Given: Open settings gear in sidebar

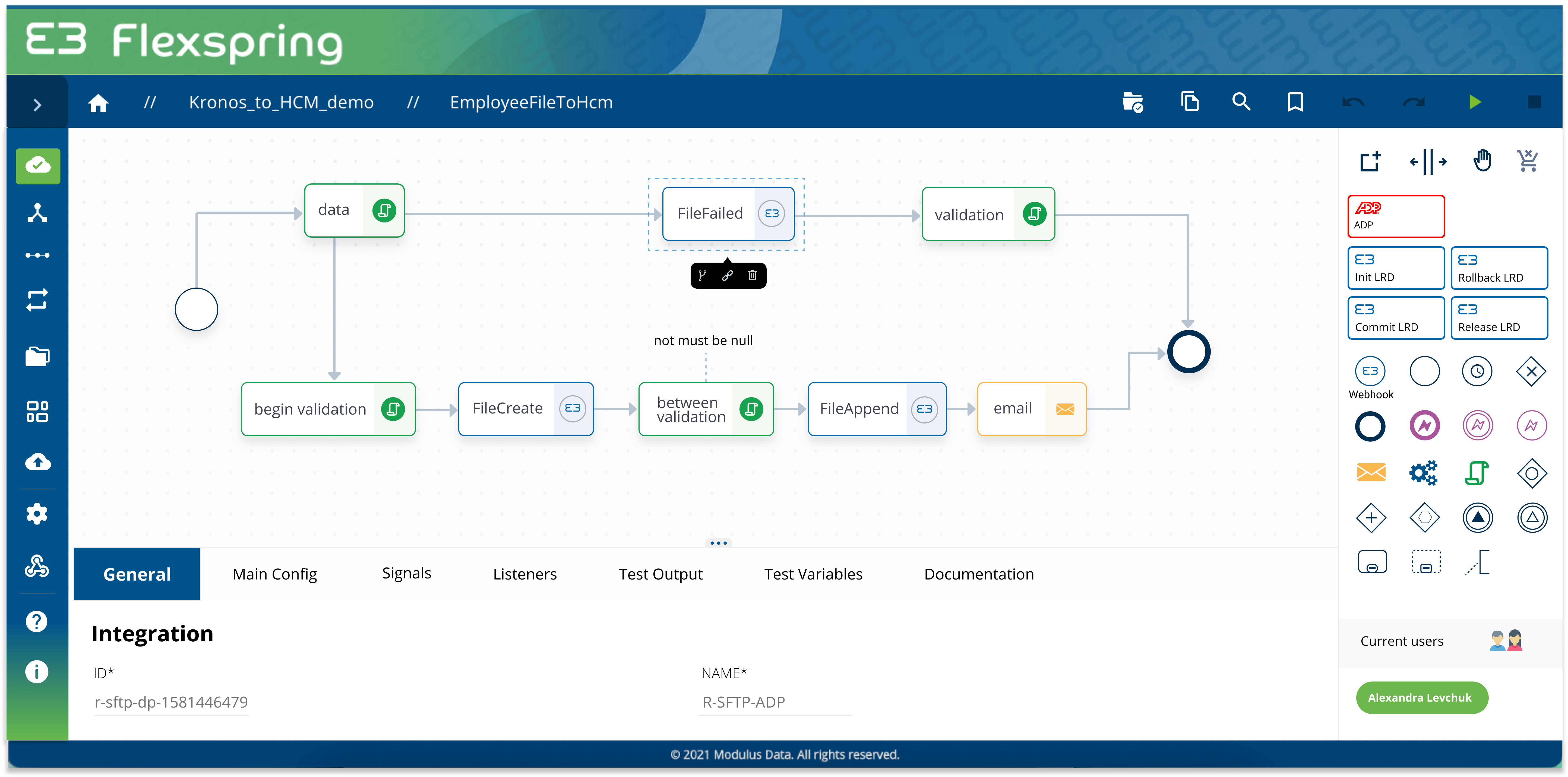Looking at the screenshot, I should pos(37,514).
